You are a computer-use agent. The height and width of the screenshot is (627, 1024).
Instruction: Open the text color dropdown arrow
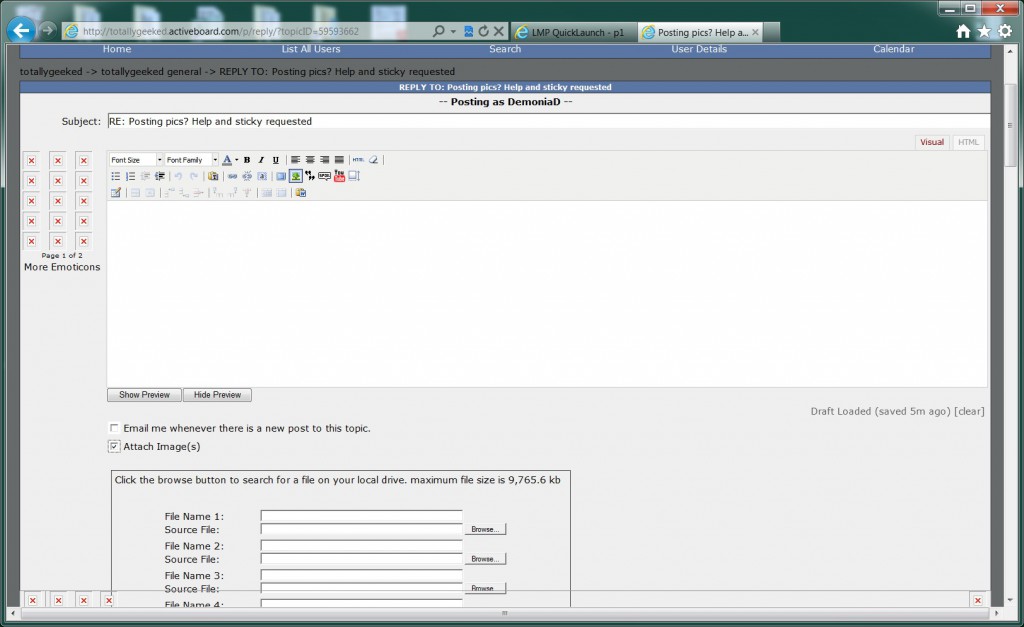tap(236, 160)
